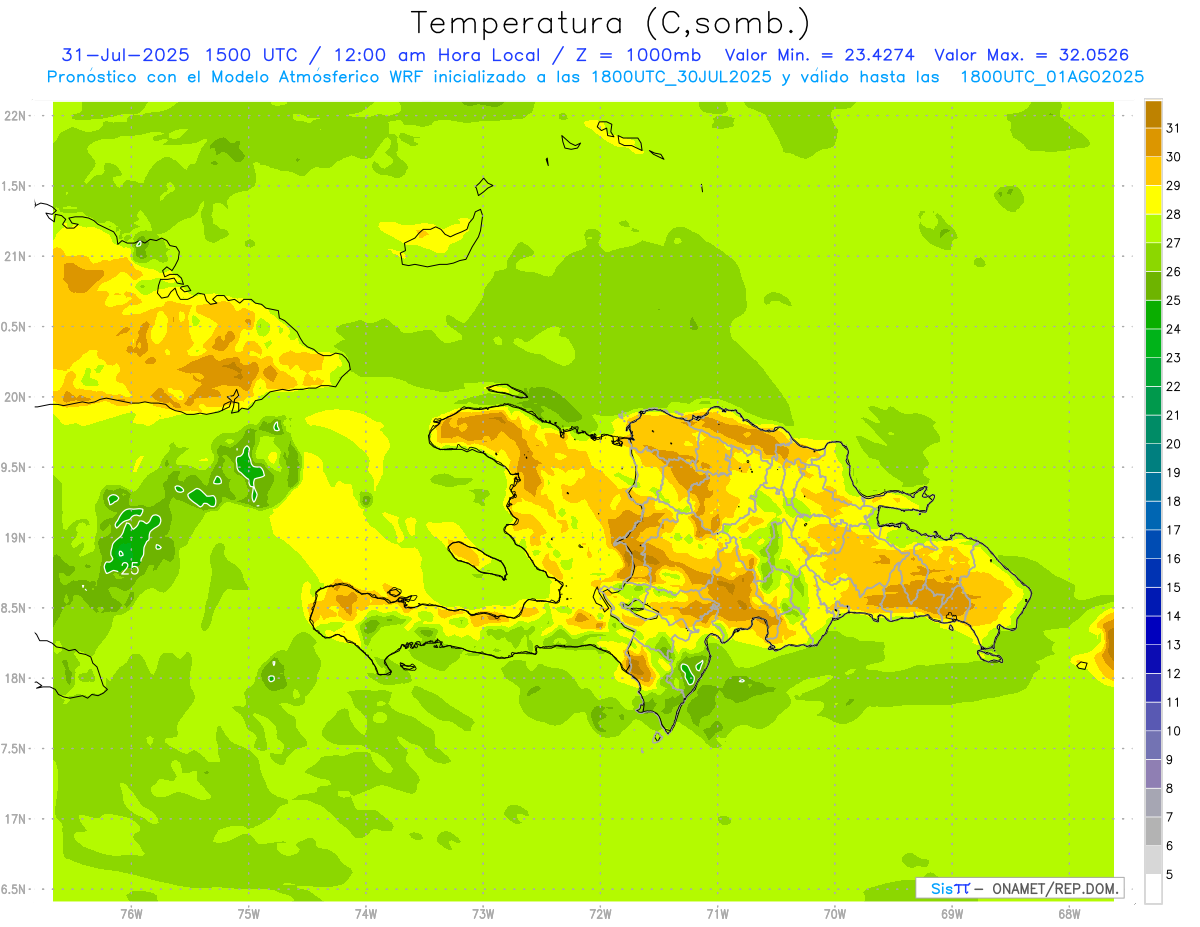
Task: Click the "12" color bar label
Action: point(1173,674)
